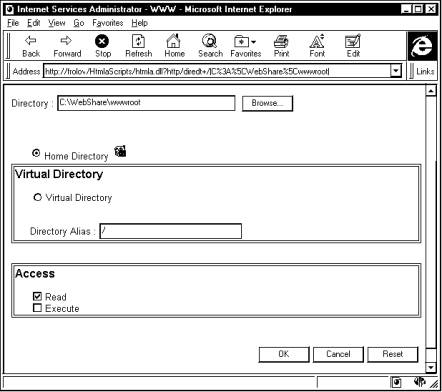Confirm settings with the OK button
442x392 pixels.
point(284,354)
